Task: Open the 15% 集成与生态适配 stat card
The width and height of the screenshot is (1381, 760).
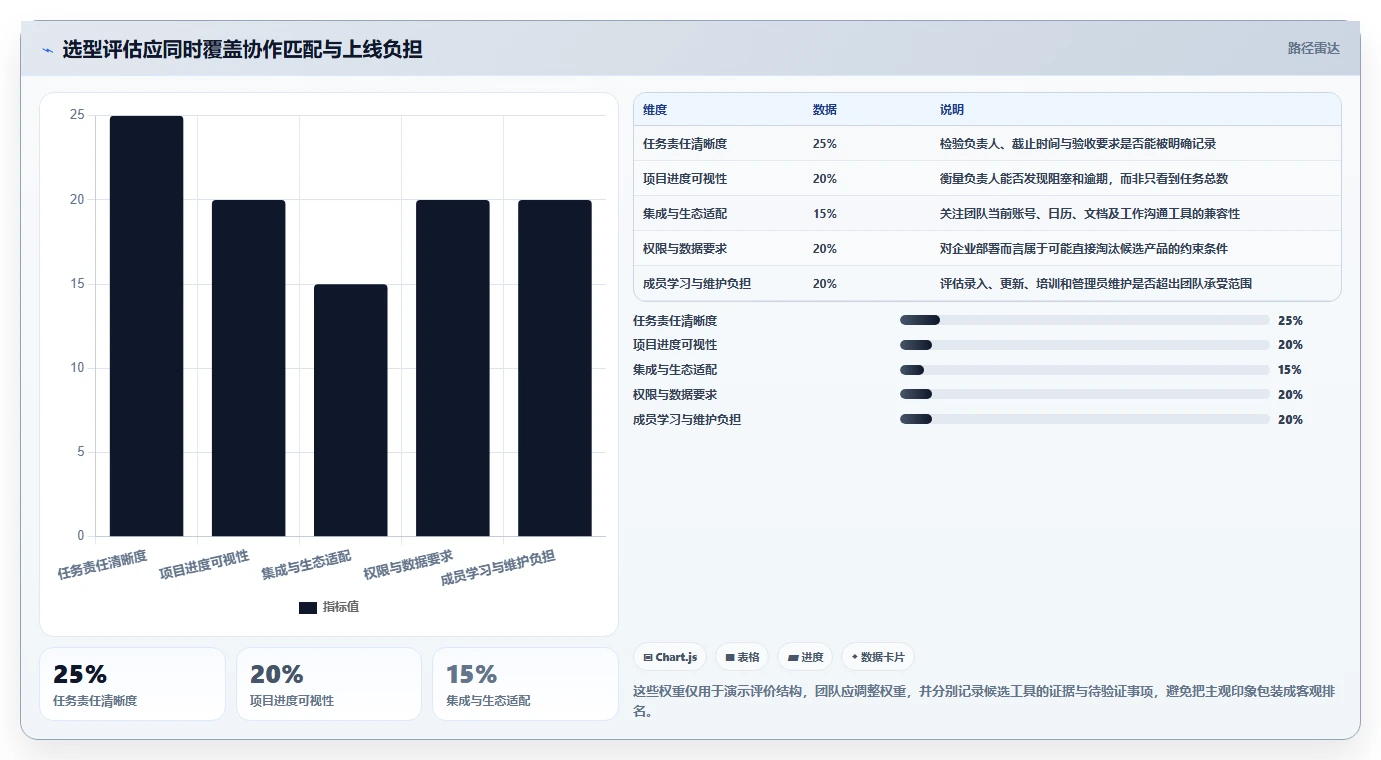Action: [525, 684]
